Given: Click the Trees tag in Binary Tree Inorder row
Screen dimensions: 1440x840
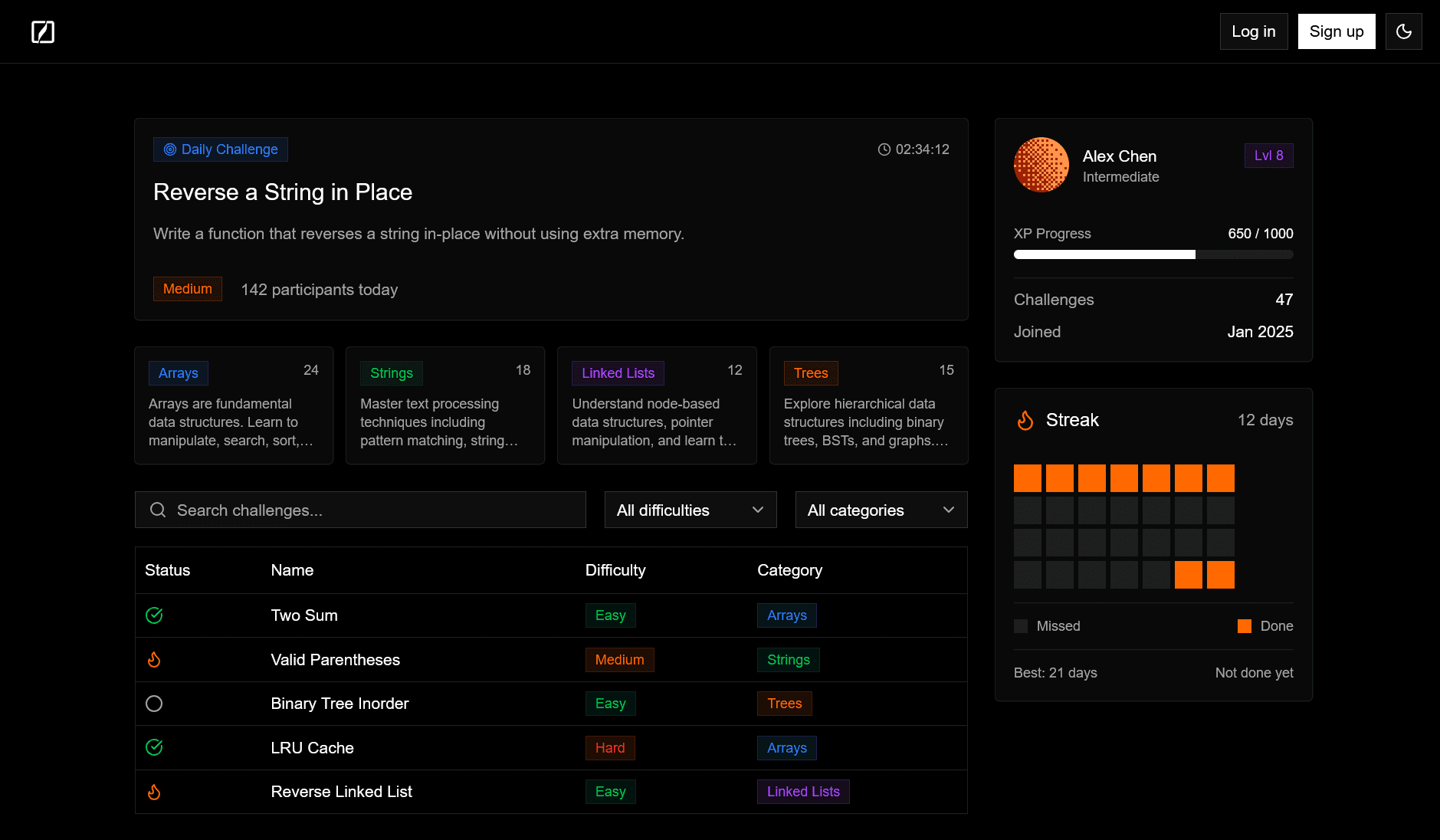Looking at the screenshot, I should tap(785, 704).
